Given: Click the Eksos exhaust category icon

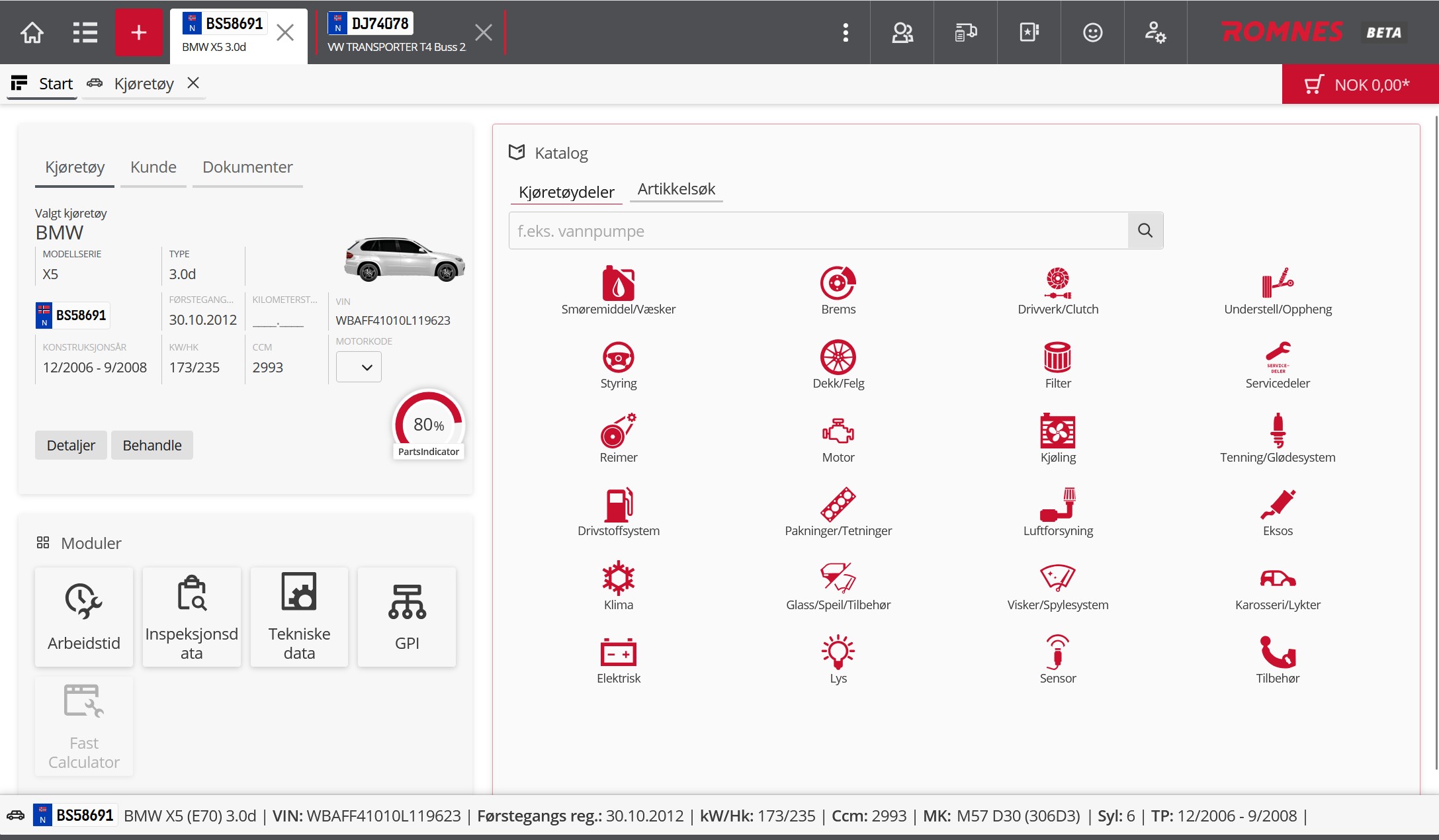Looking at the screenshot, I should pyautogui.click(x=1277, y=505).
